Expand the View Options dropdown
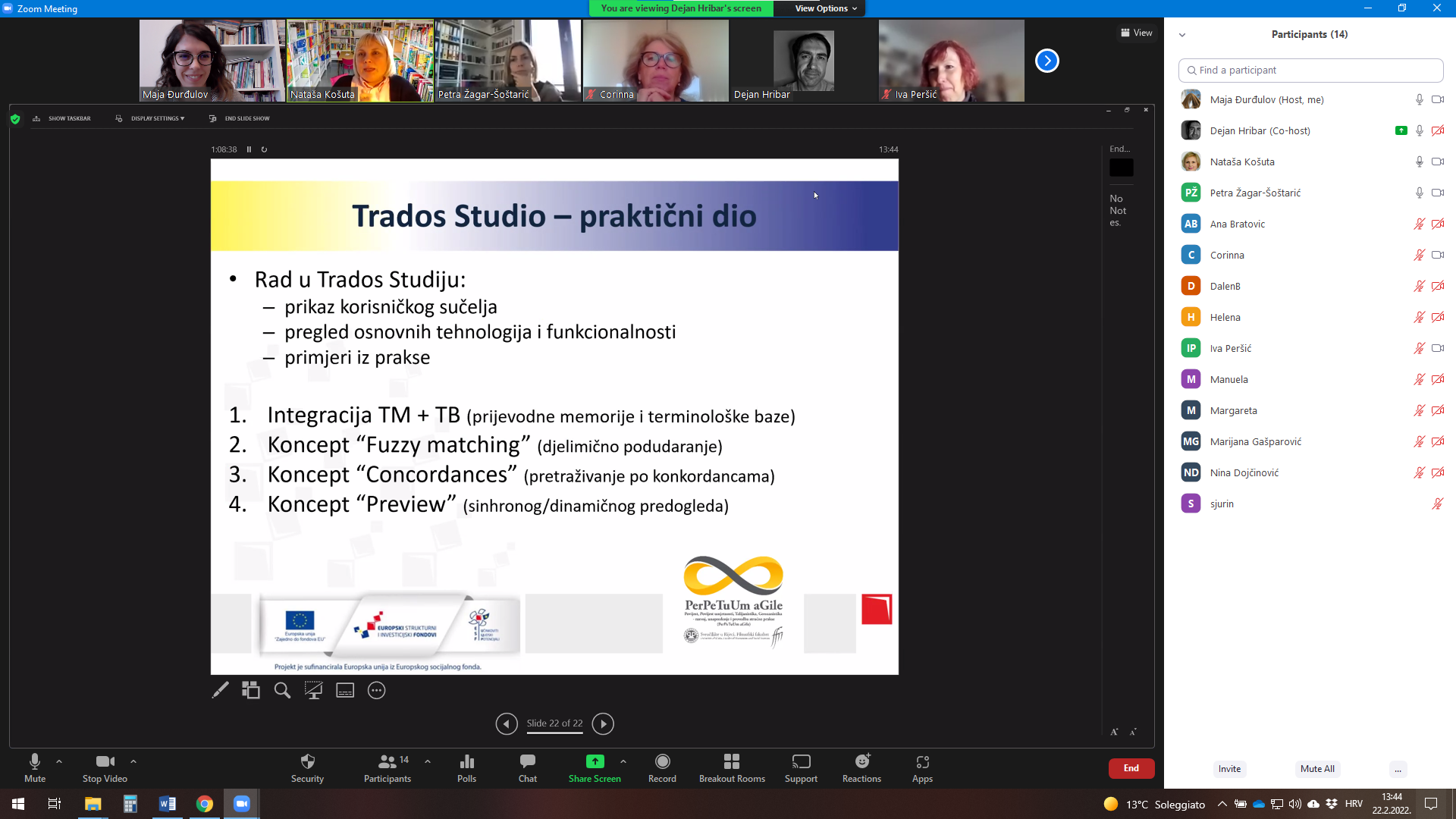This screenshot has width=1456, height=819. 825,8
